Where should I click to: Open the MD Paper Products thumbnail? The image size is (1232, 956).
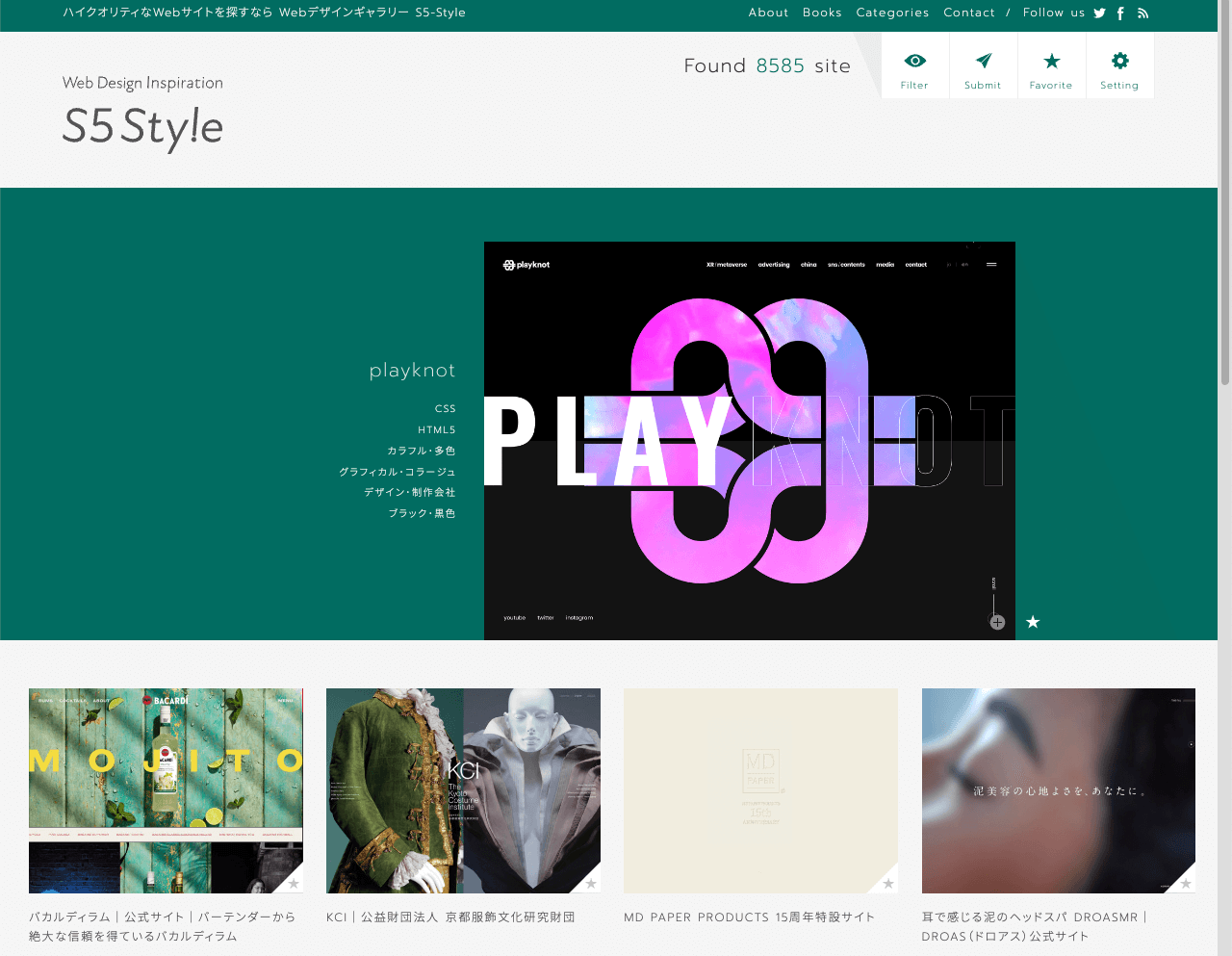[760, 790]
